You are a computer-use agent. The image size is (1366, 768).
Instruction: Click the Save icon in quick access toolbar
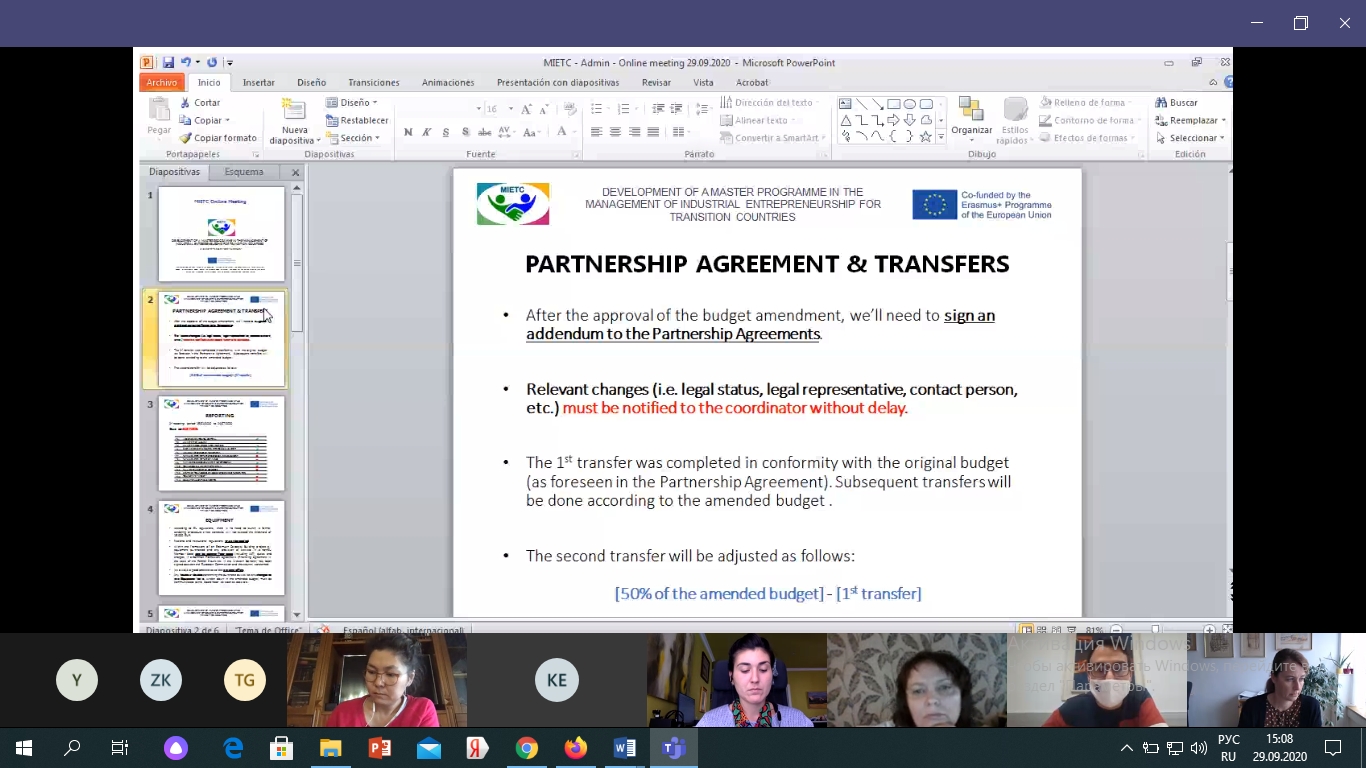pos(168,62)
